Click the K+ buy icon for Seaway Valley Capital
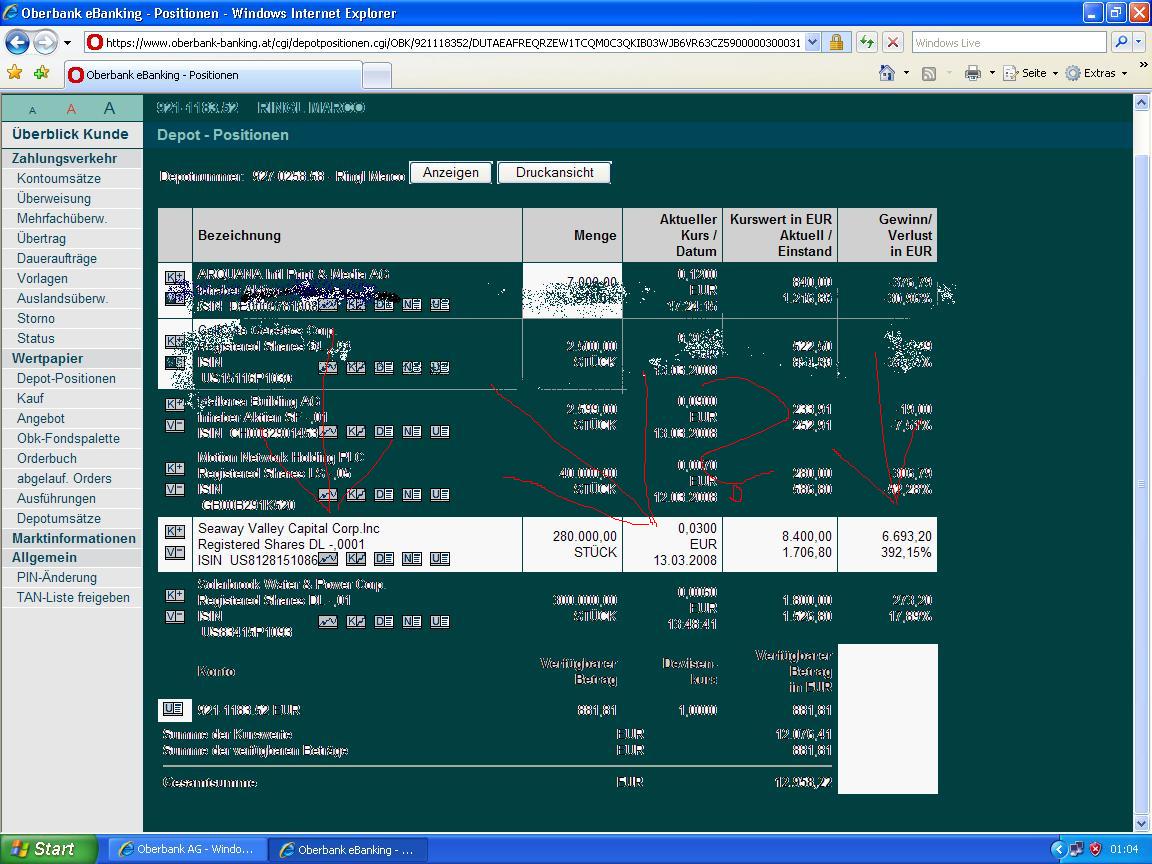 175,531
